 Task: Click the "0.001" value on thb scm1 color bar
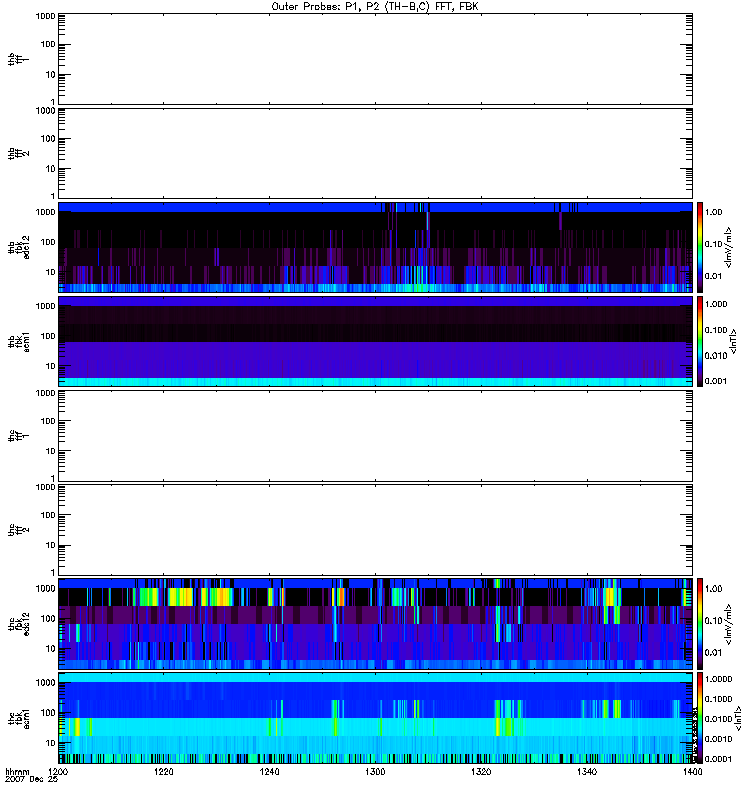(x=716, y=381)
